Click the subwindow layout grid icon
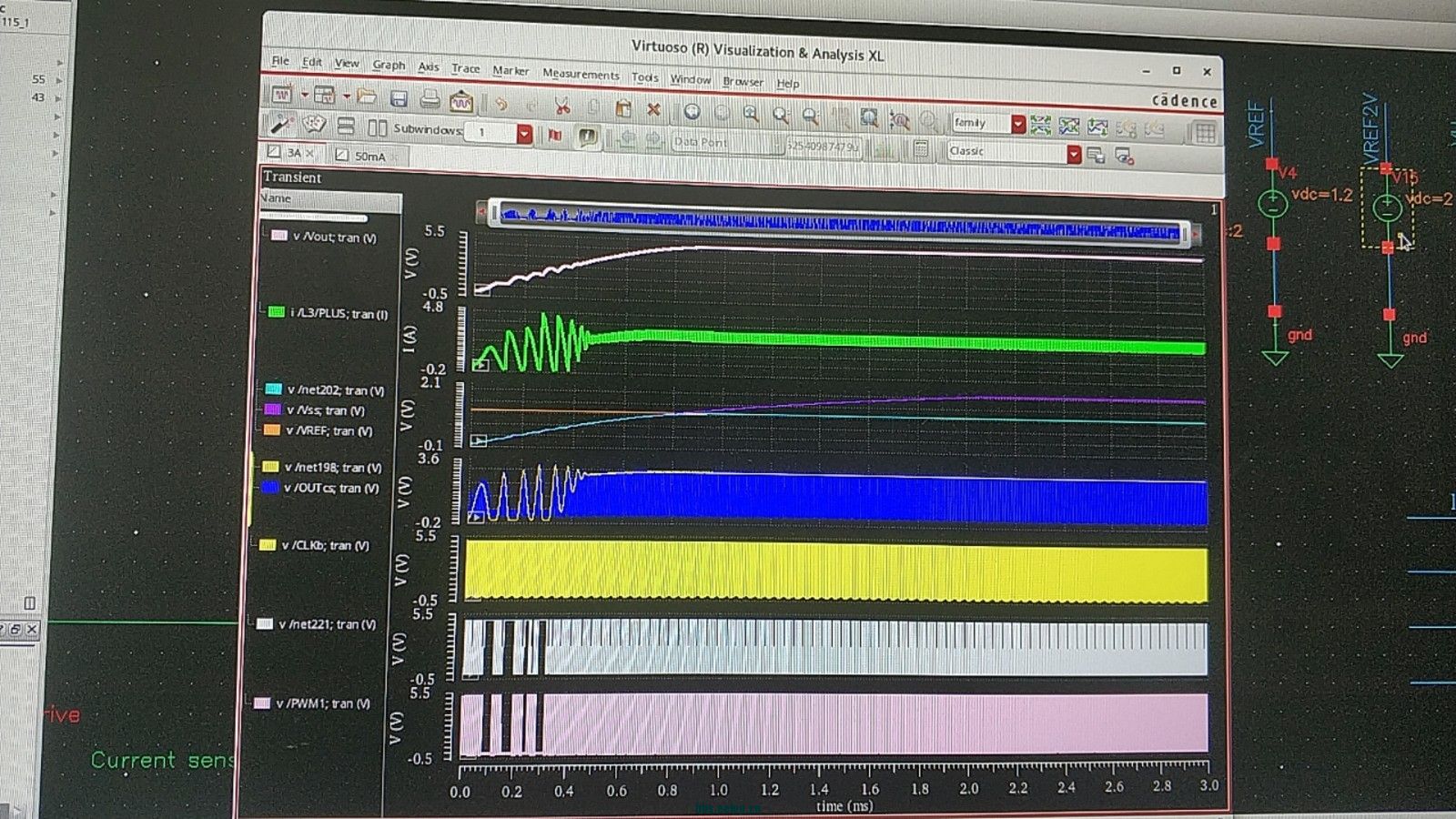The width and height of the screenshot is (1456, 819). pos(325,95)
